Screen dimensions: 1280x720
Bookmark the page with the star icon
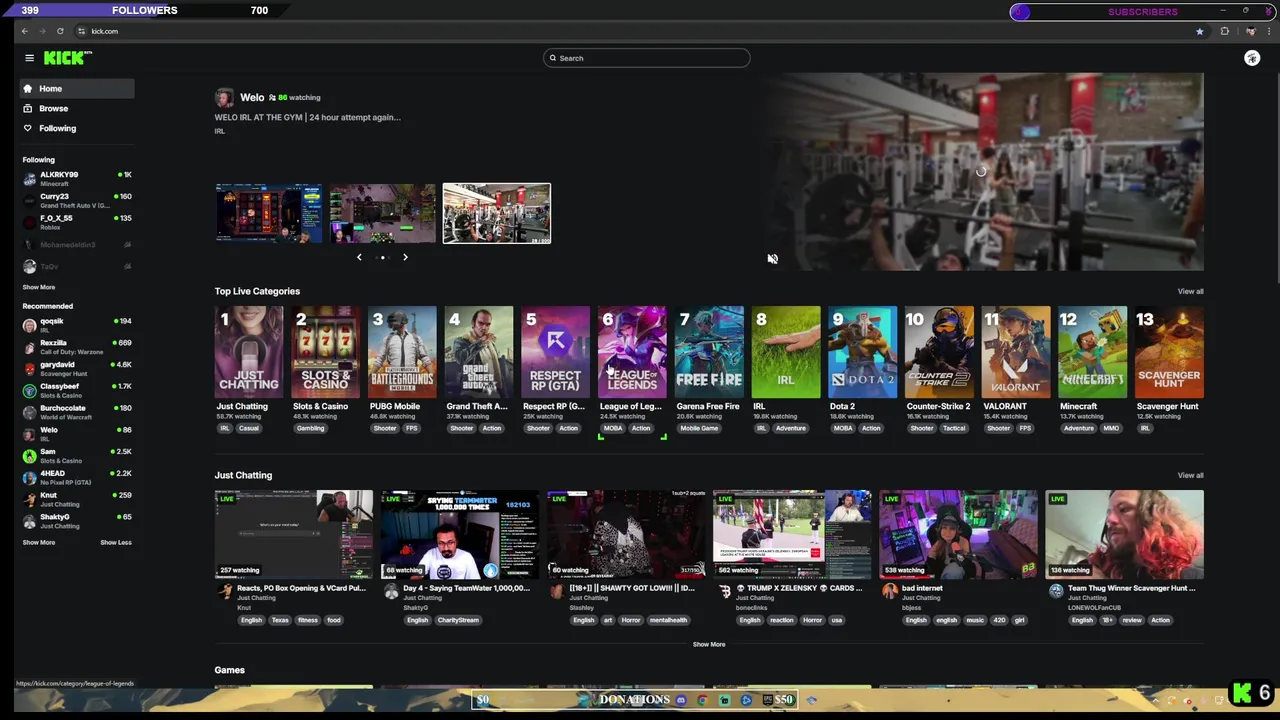point(1200,31)
